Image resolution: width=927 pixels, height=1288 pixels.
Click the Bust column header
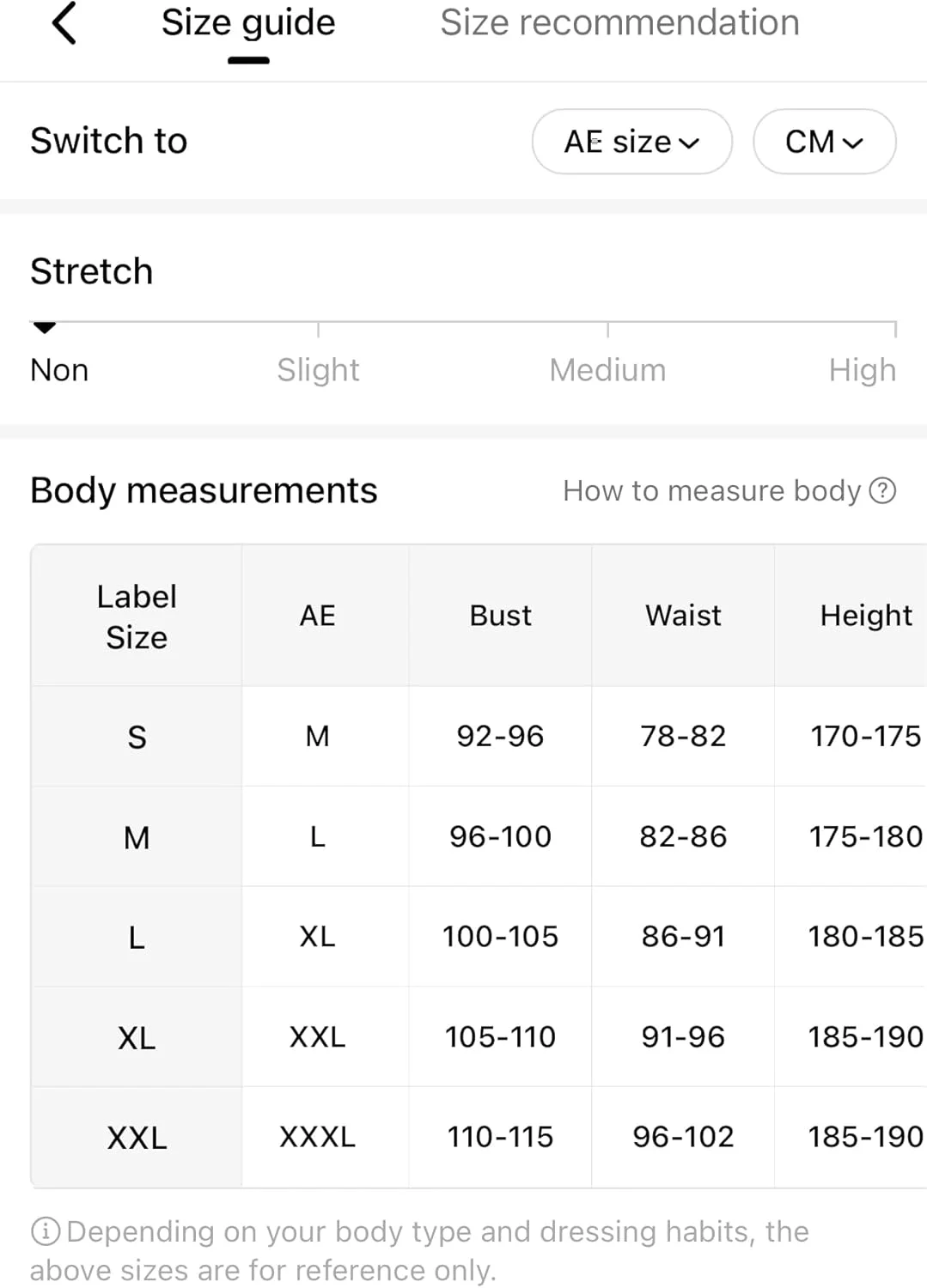(500, 616)
